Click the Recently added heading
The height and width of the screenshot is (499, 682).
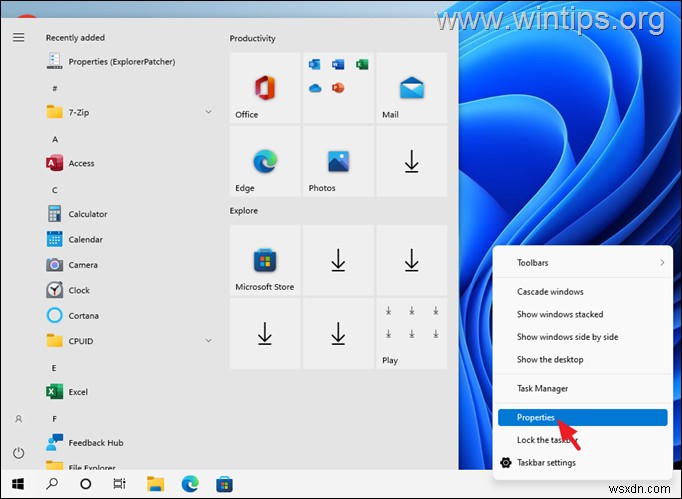coord(75,37)
